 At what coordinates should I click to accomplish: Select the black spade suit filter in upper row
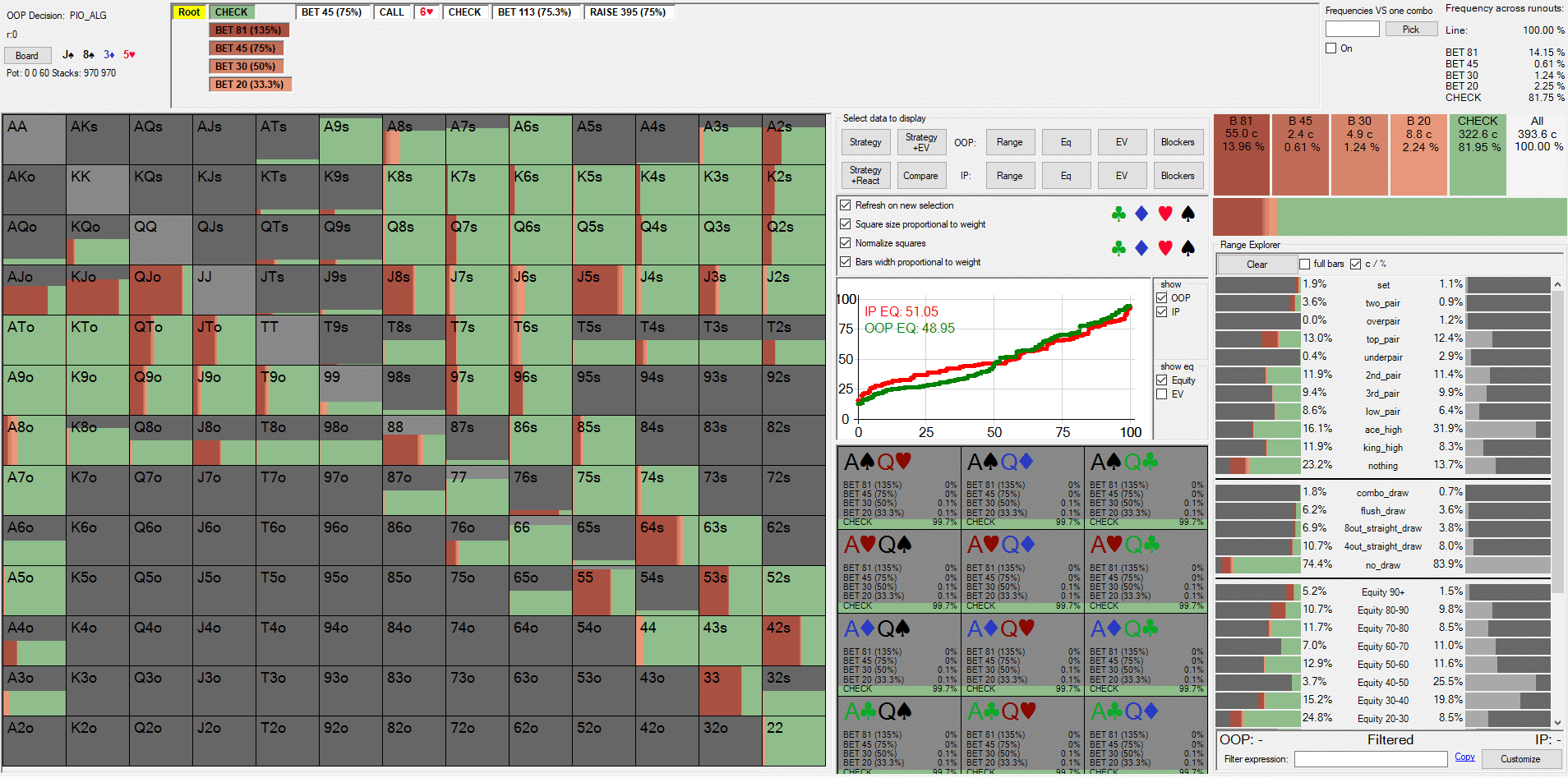1188,214
